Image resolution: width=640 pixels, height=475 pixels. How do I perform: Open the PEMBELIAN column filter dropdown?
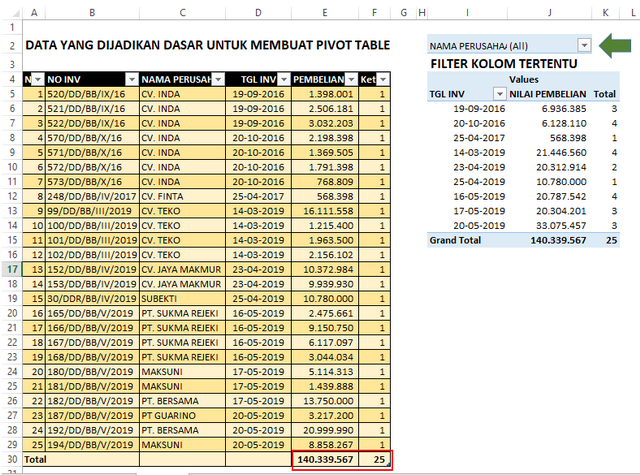coord(351,79)
